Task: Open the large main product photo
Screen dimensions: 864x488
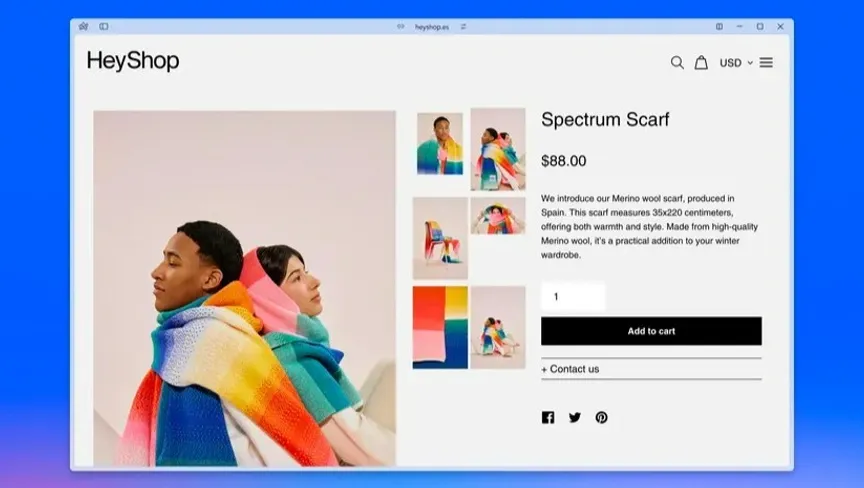Action: pyautogui.click(x=245, y=289)
